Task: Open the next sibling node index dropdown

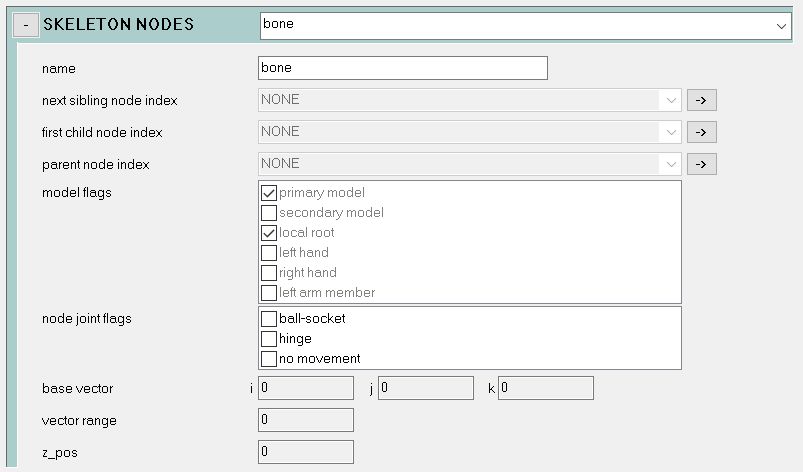Action: pos(470,100)
